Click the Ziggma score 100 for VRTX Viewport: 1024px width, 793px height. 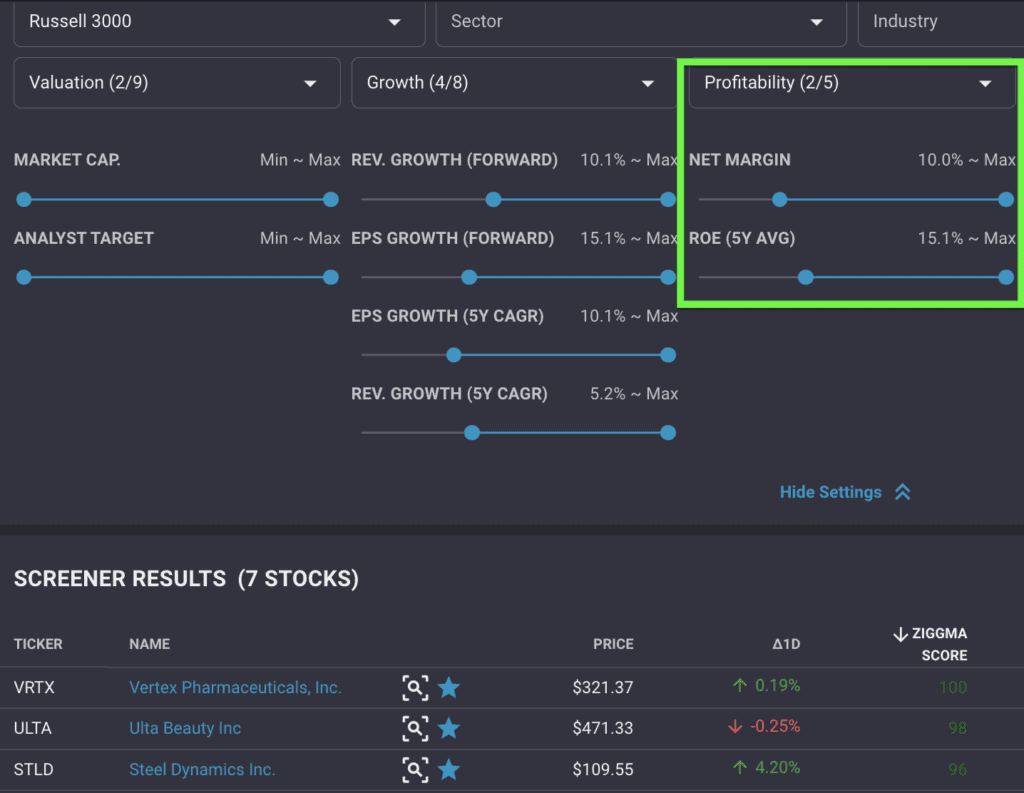953,687
